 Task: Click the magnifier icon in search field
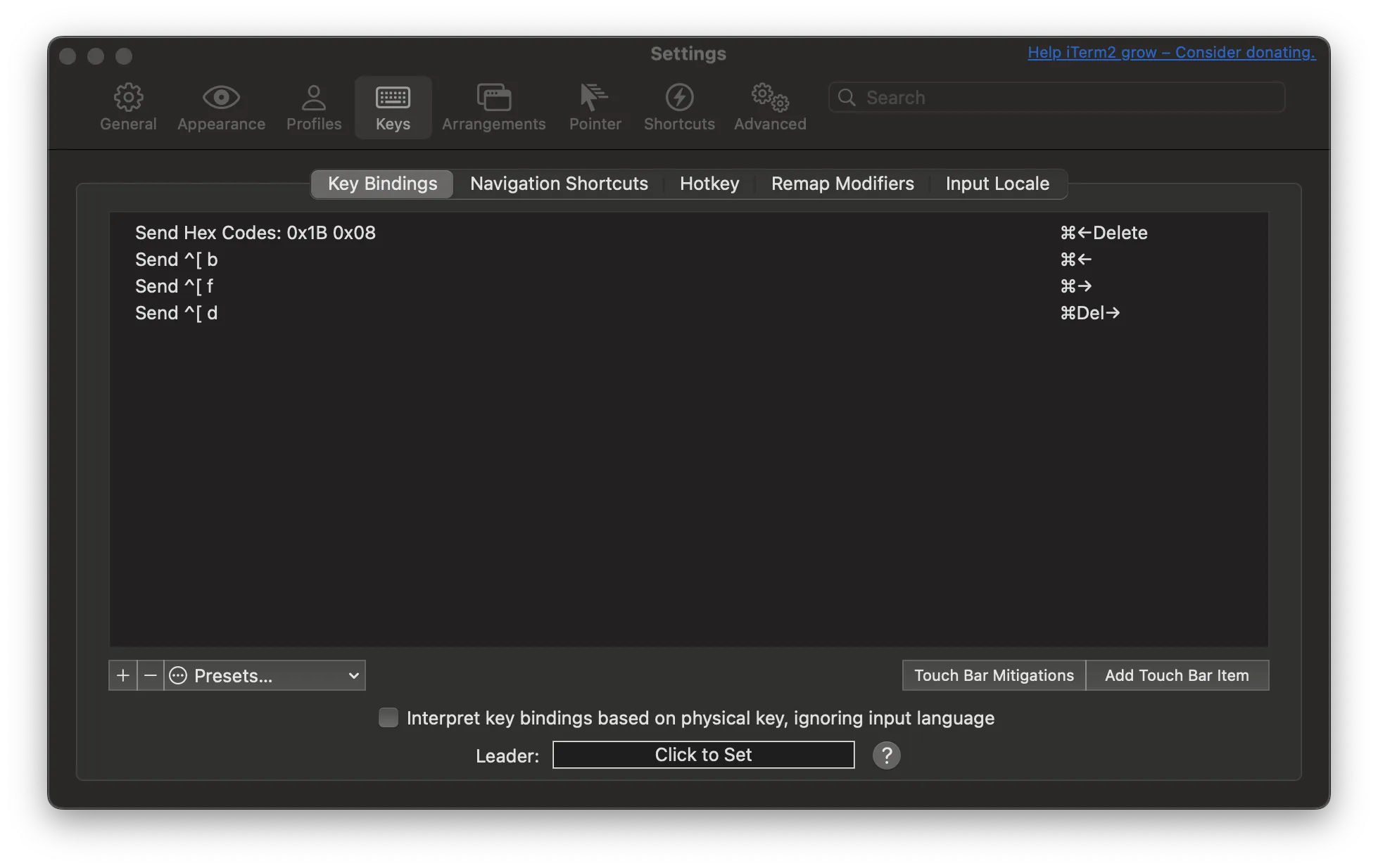[x=847, y=97]
